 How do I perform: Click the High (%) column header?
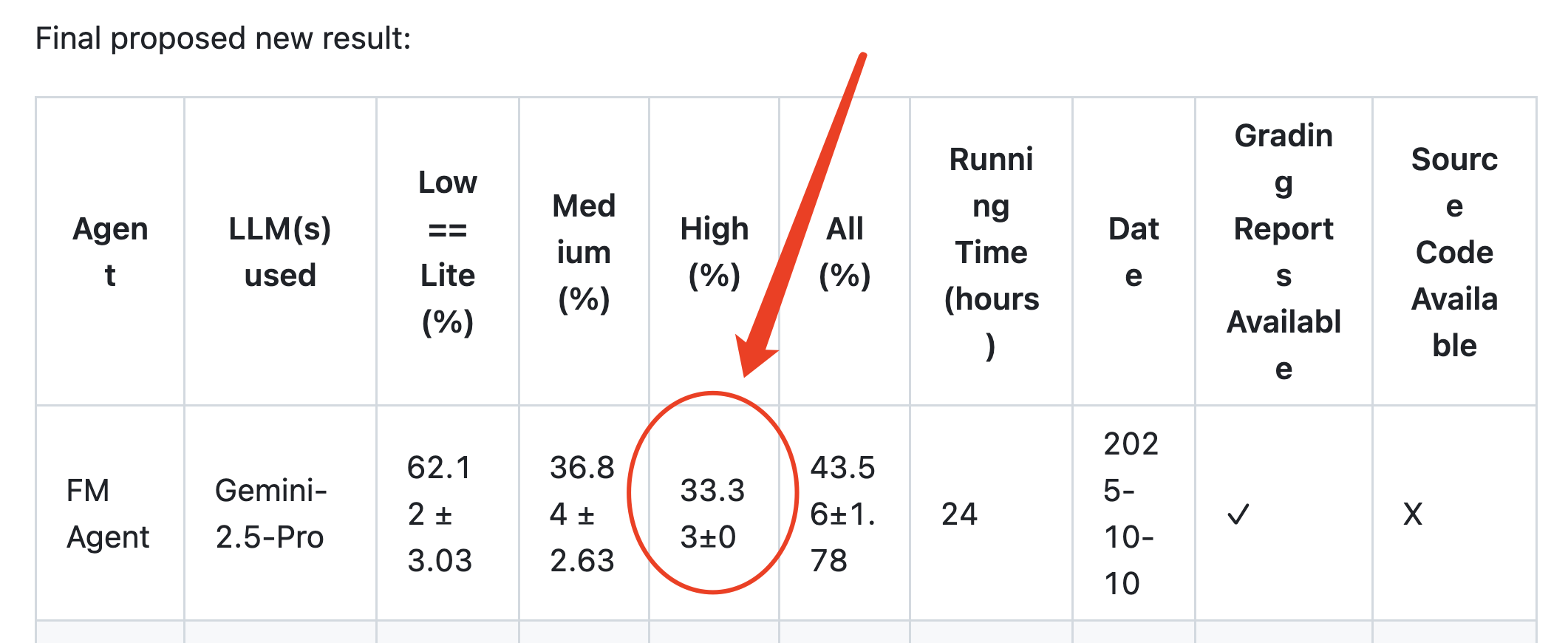714,252
